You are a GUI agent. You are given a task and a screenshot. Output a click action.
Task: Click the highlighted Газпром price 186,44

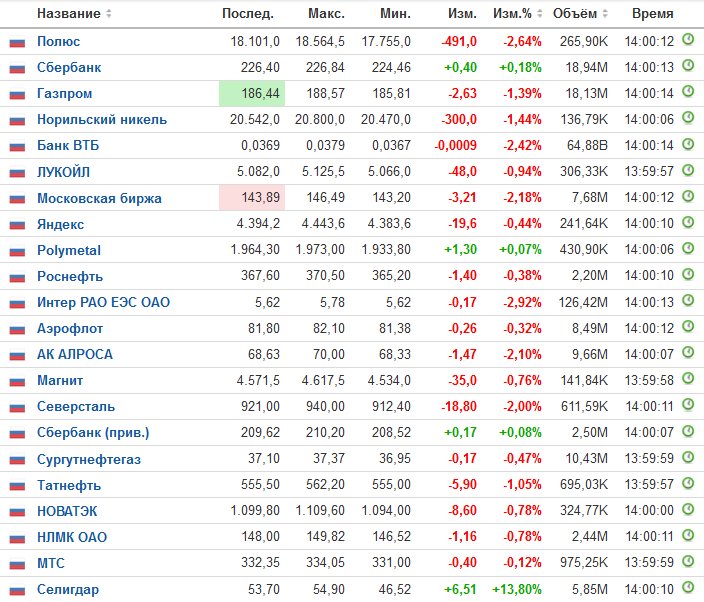click(x=252, y=93)
